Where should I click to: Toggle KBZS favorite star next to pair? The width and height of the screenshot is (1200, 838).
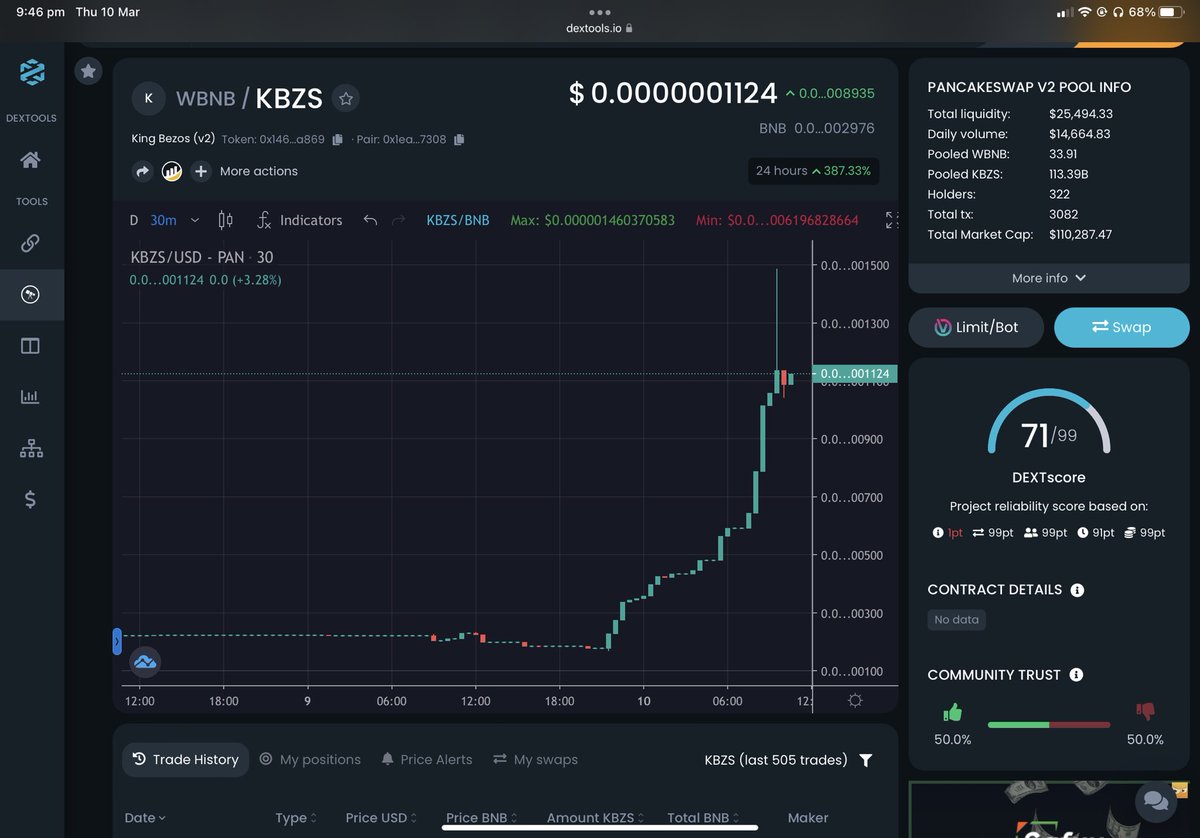coord(346,98)
